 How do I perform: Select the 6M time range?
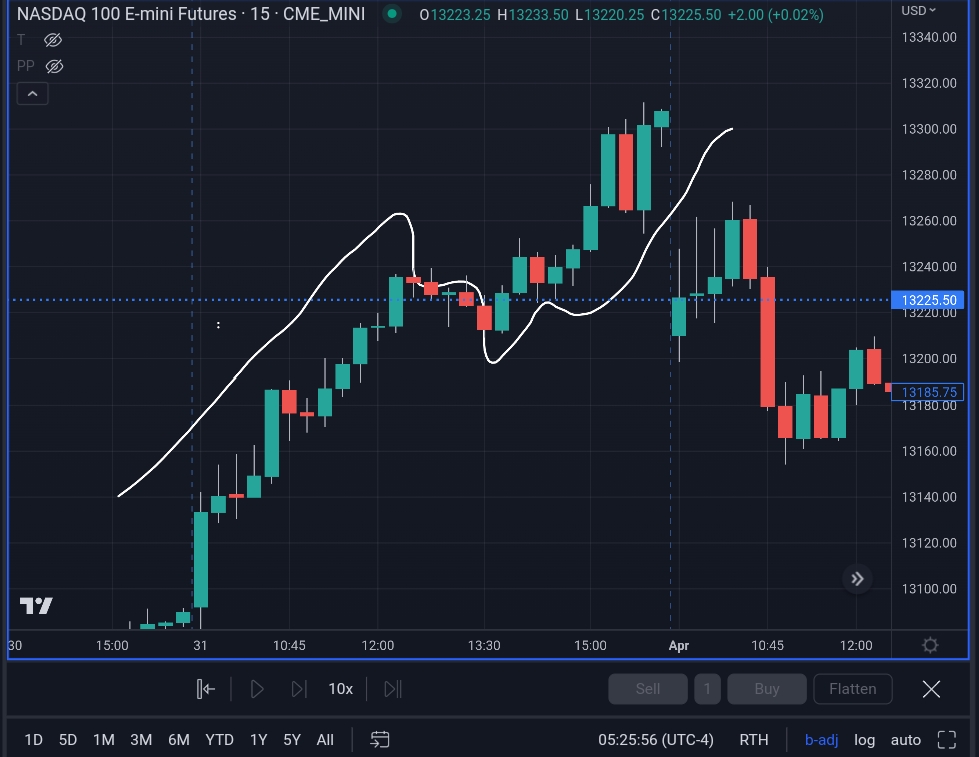coord(179,740)
